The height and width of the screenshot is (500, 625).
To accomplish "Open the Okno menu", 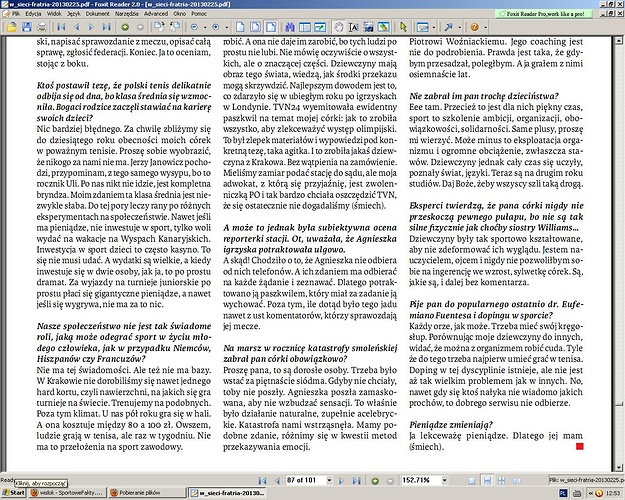I will click(179, 14).
